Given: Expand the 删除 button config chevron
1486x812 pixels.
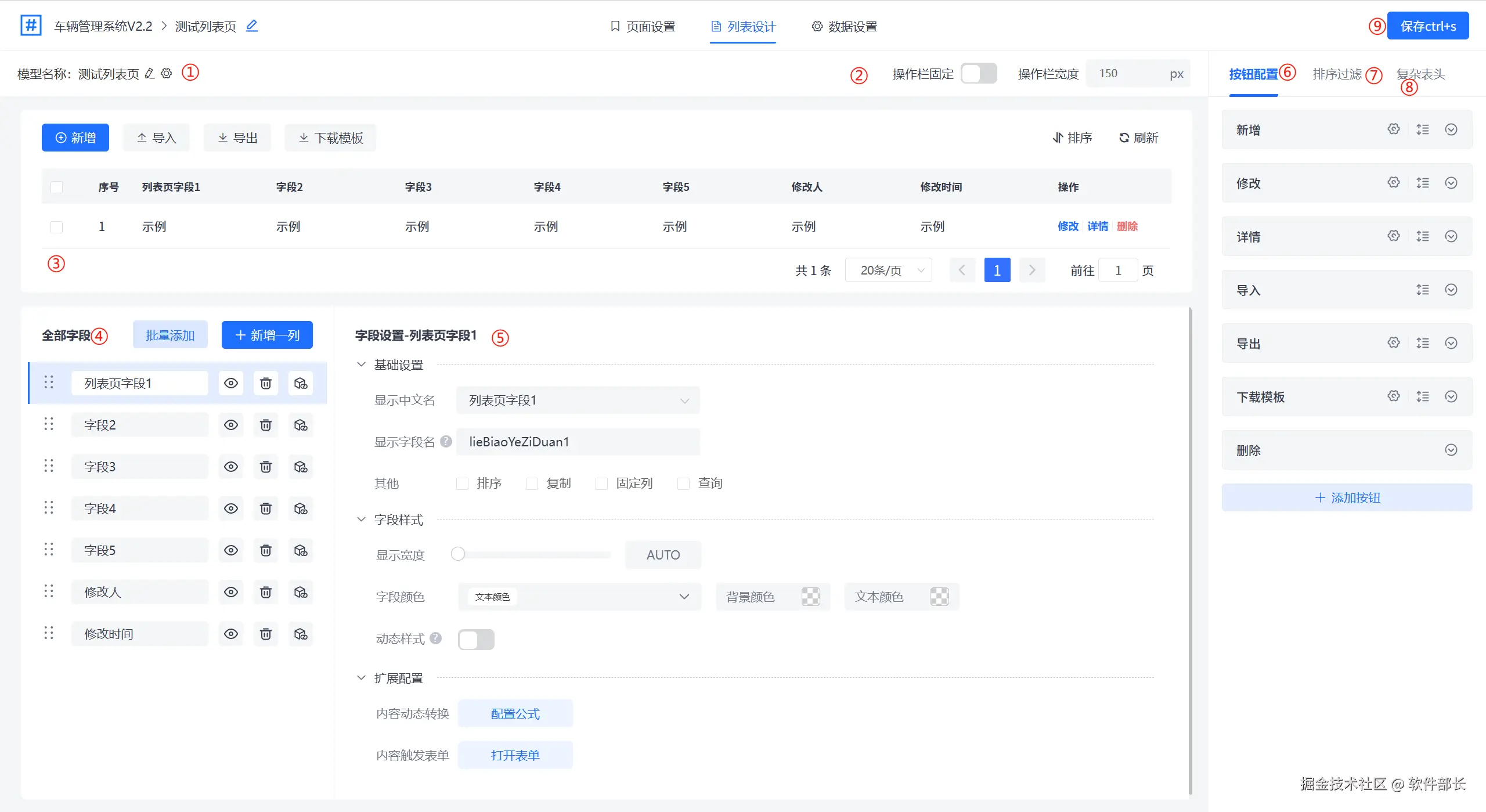Looking at the screenshot, I should tap(1451, 450).
